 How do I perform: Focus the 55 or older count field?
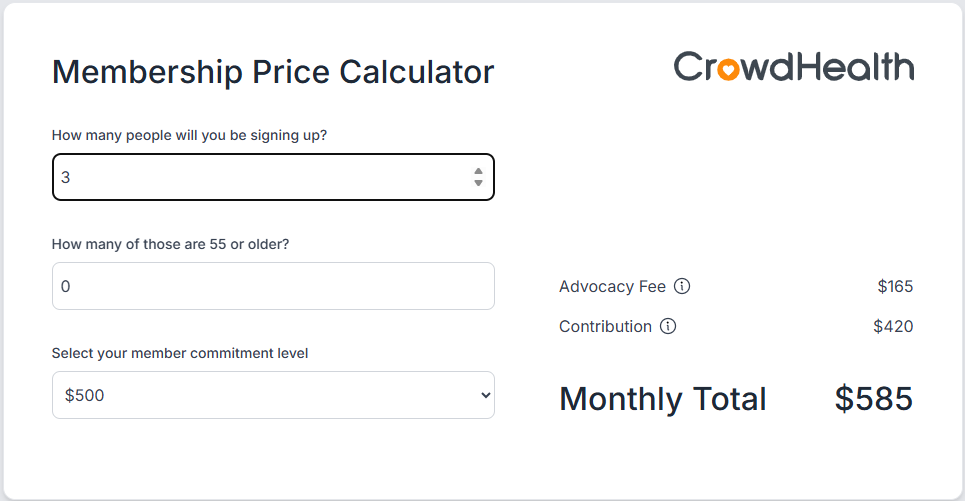click(x=273, y=286)
